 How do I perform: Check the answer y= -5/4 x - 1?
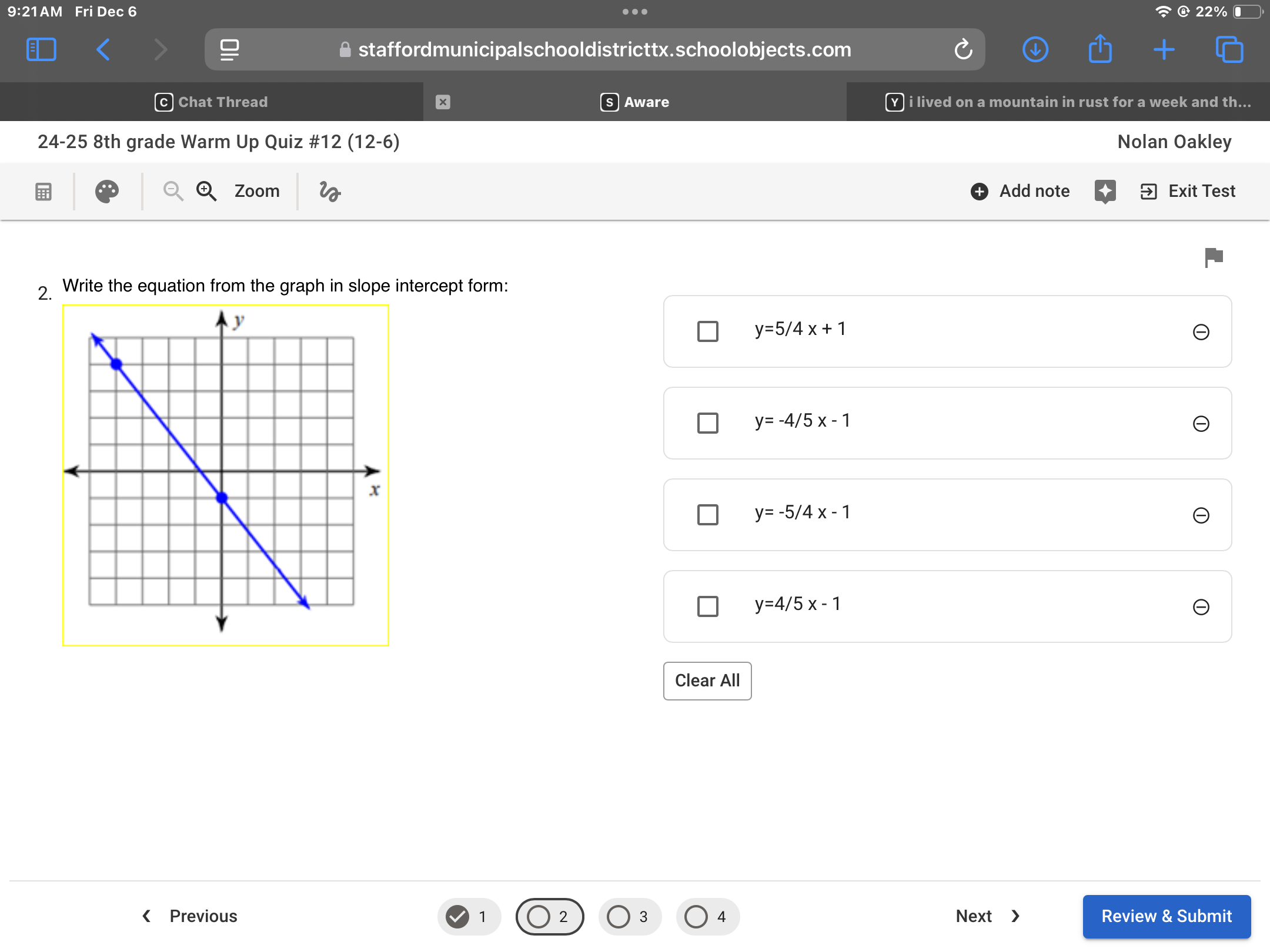[x=708, y=515]
